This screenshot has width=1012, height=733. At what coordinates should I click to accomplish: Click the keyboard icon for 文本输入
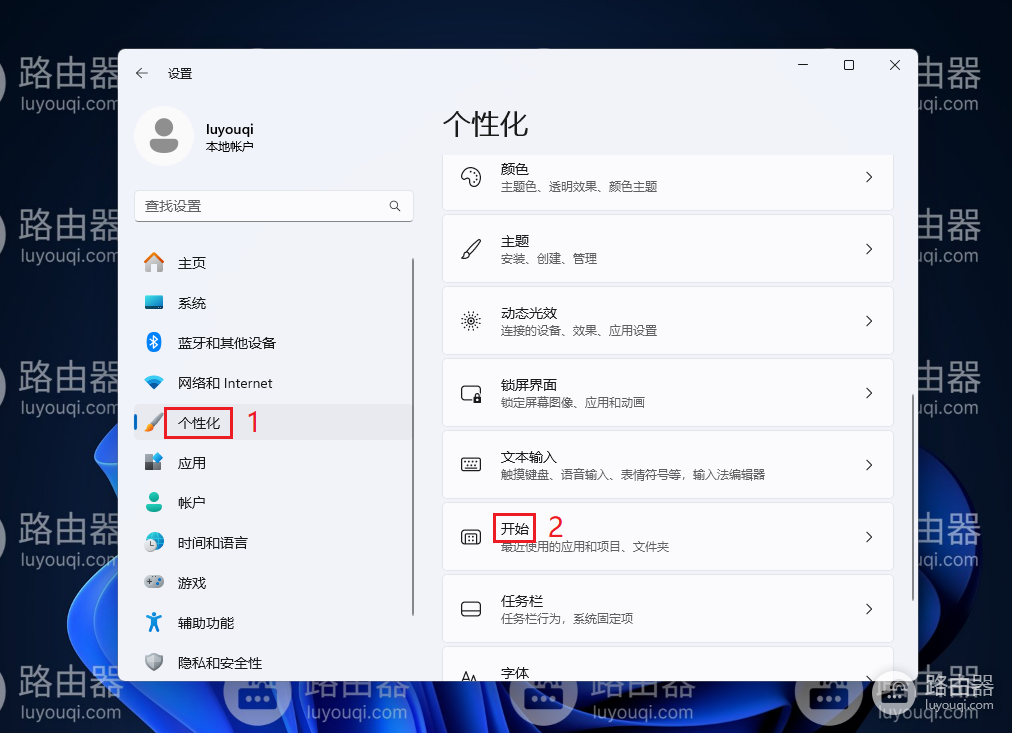pyautogui.click(x=471, y=465)
